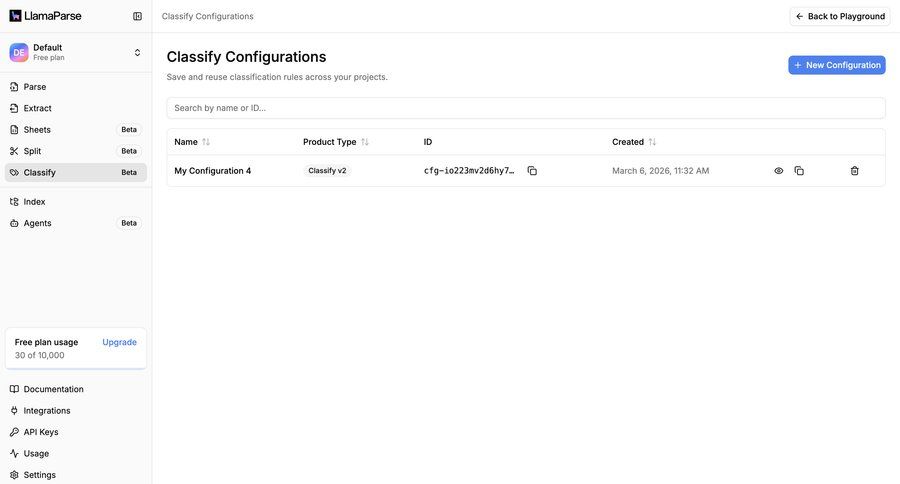900x484 pixels.
Task: Focus the Search by name or ID field
Action: tap(526, 108)
